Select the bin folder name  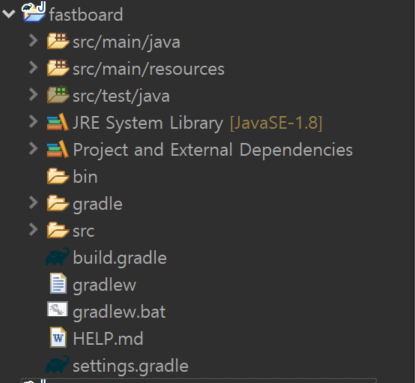click(85, 177)
